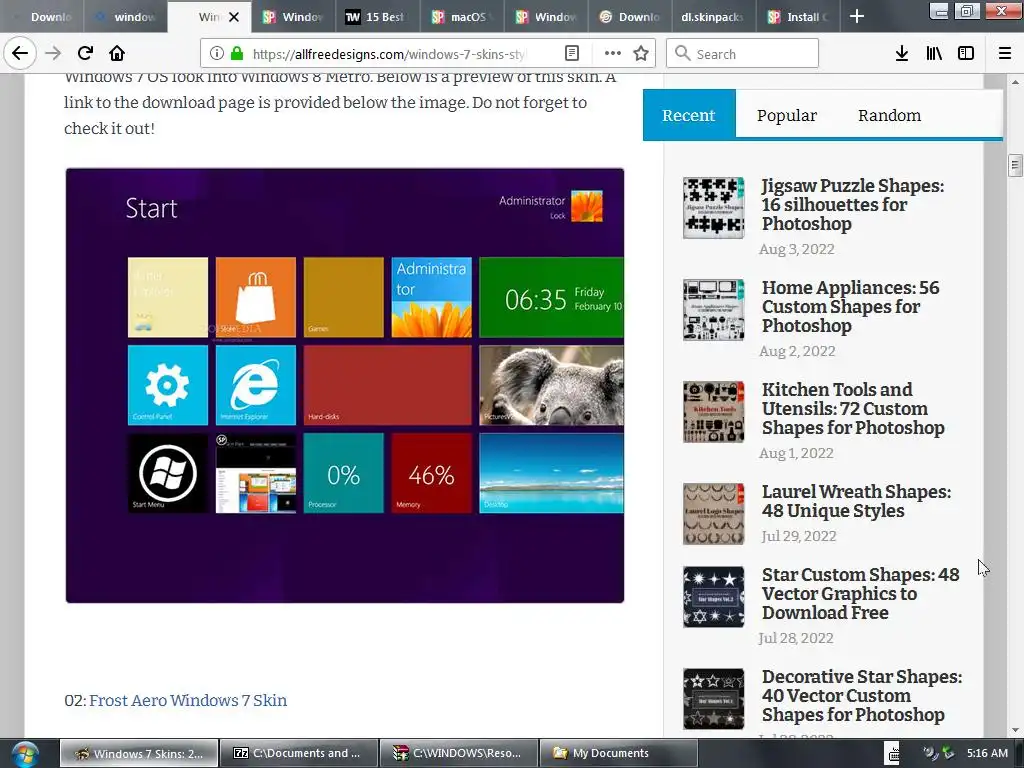Switch to the first Downlo tab
The height and width of the screenshot is (768, 1024).
tap(42, 17)
